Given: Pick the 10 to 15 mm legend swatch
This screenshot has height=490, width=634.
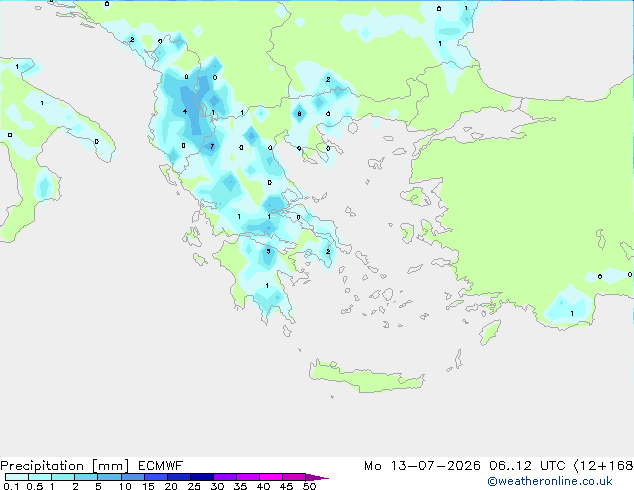Looking at the screenshot, I should click(133, 477).
